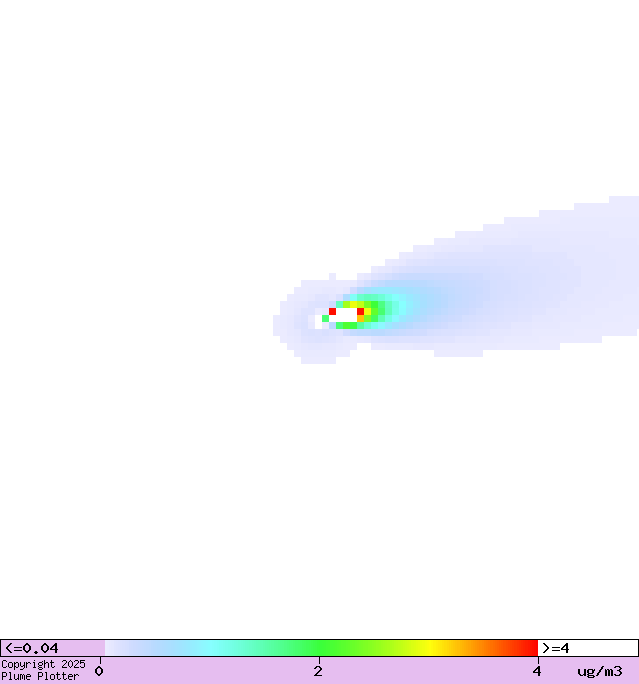Click the "ug/m3" units label
The height and width of the screenshot is (684, 639).
pos(600,671)
